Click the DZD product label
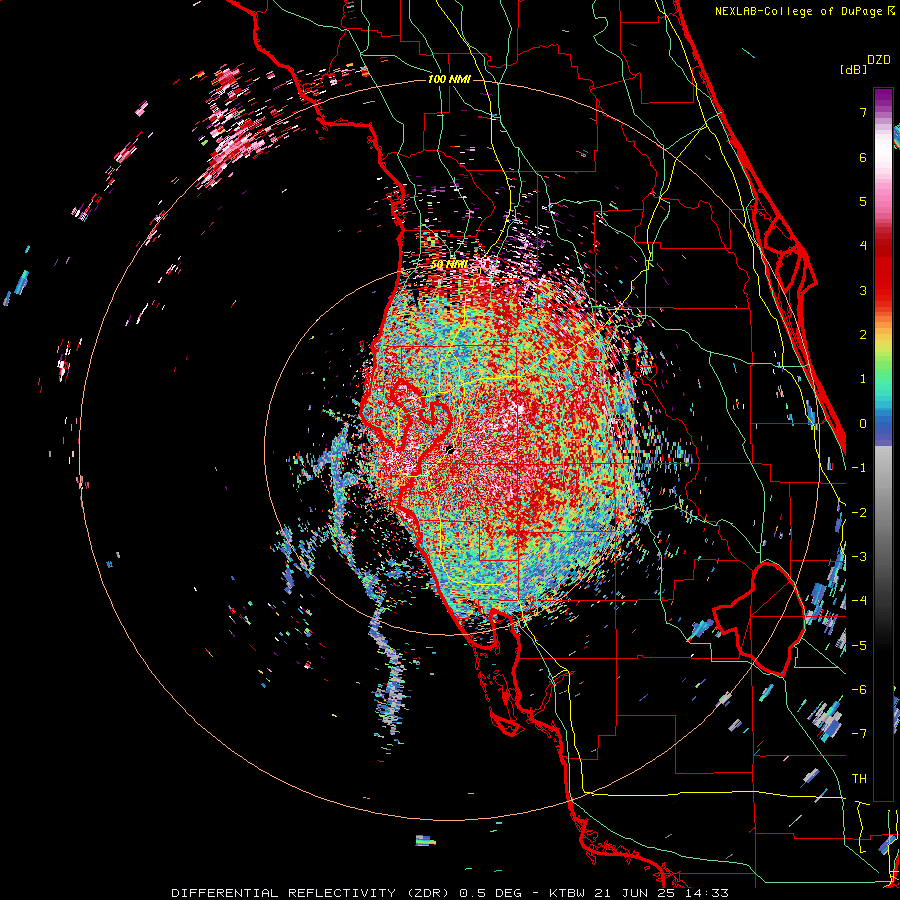Image resolution: width=900 pixels, height=900 pixels. click(x=878, y=60)
